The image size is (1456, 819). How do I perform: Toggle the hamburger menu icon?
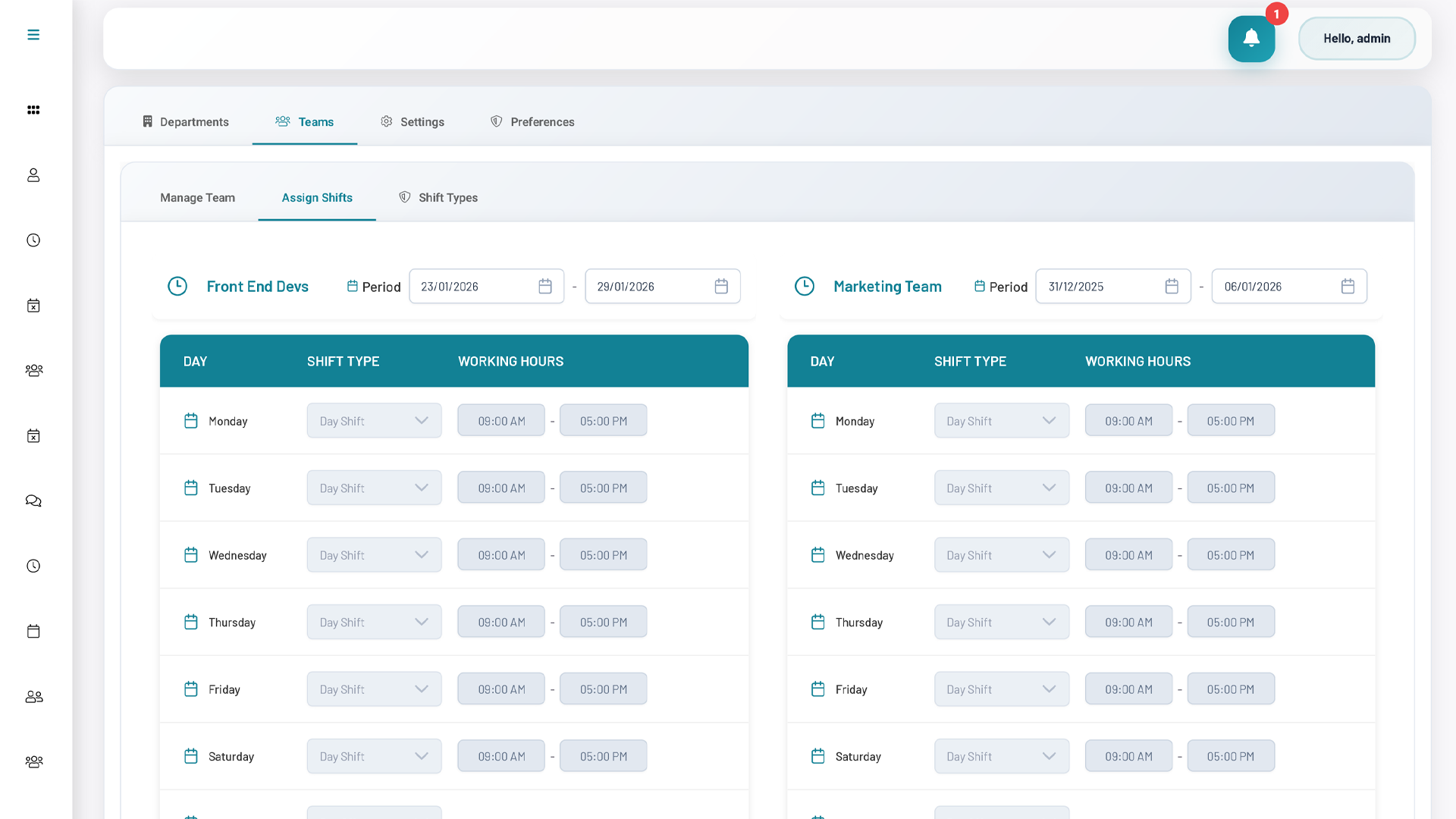pyautogui.click(x=33, y=35)
